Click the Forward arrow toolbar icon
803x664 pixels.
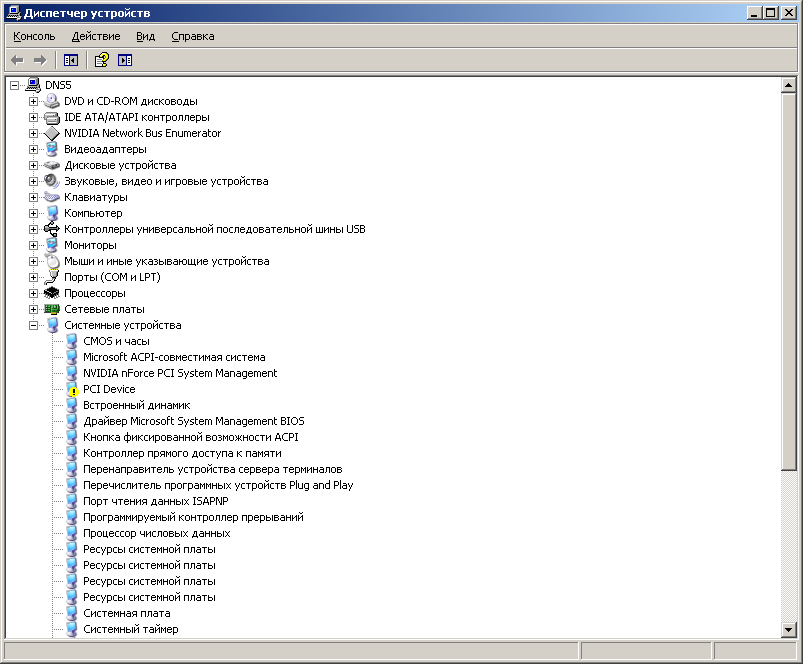click(x=40, y=60)
